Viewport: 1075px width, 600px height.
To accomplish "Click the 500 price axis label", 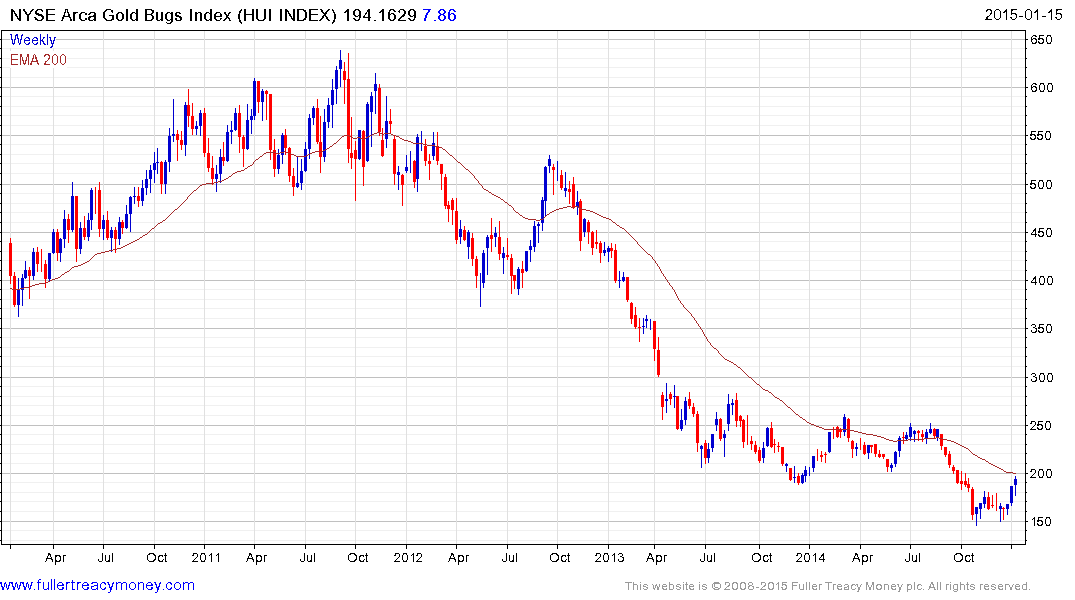I will (x=1041, y=184).
